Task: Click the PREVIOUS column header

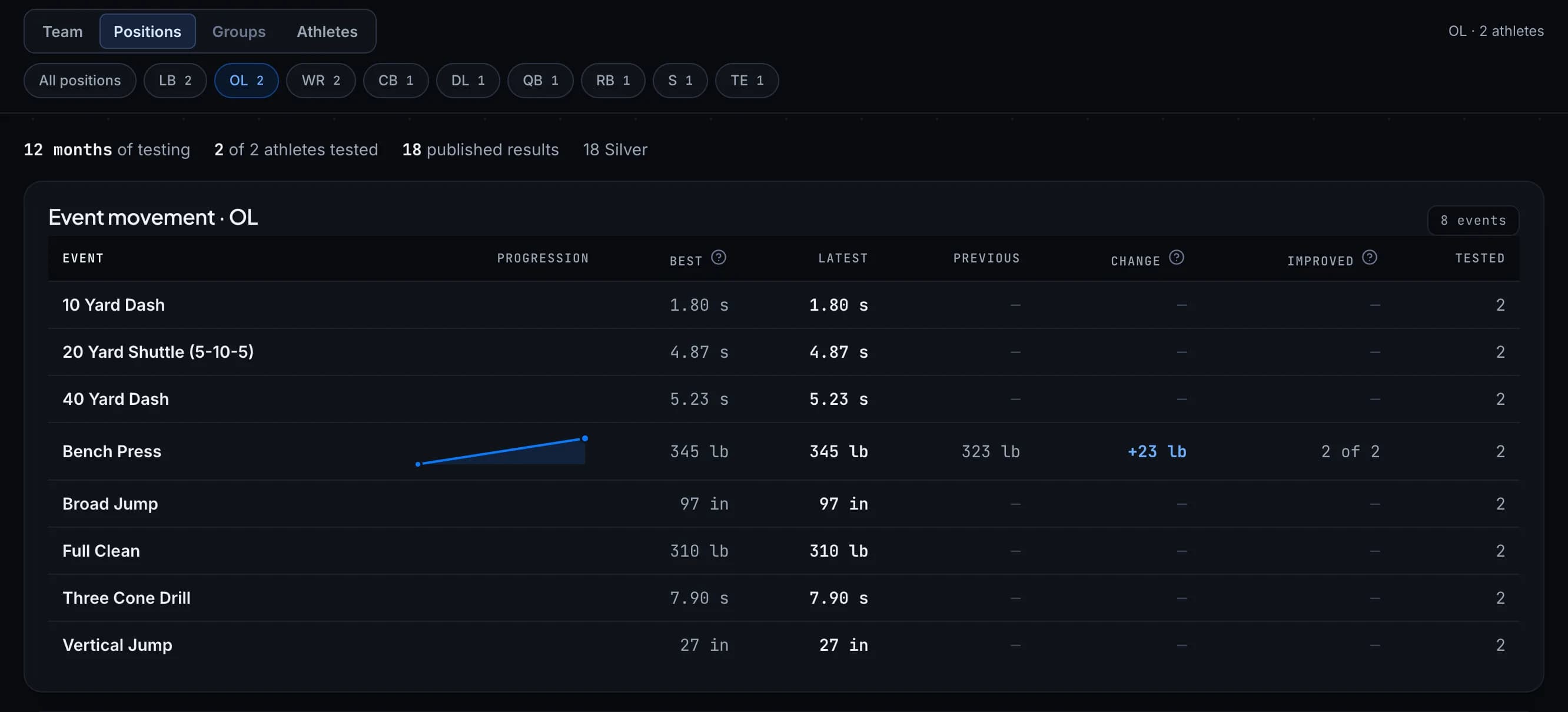Action: (x=986, y=258)
